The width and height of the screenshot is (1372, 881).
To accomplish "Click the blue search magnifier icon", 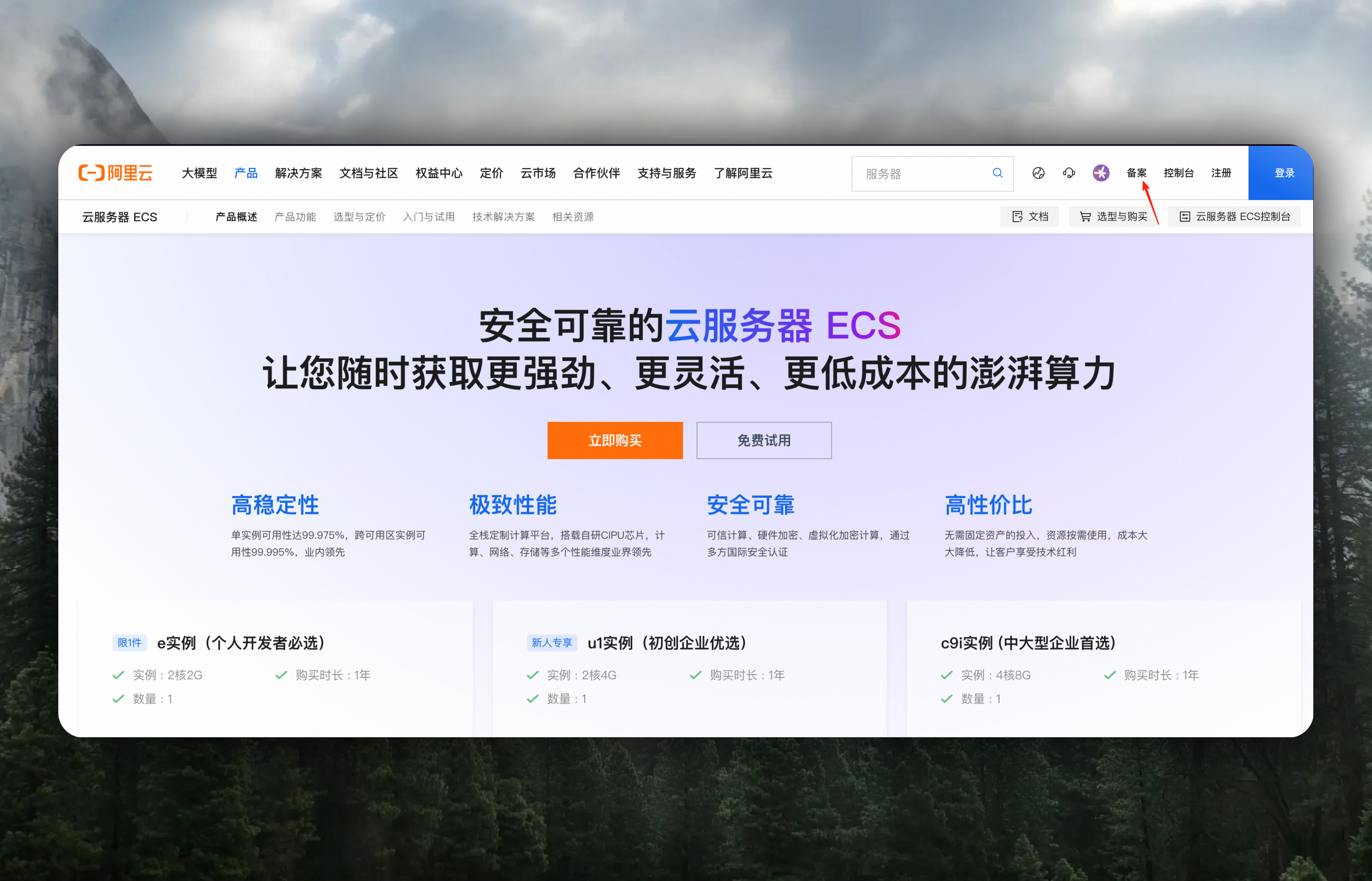I will click(997, 173).
